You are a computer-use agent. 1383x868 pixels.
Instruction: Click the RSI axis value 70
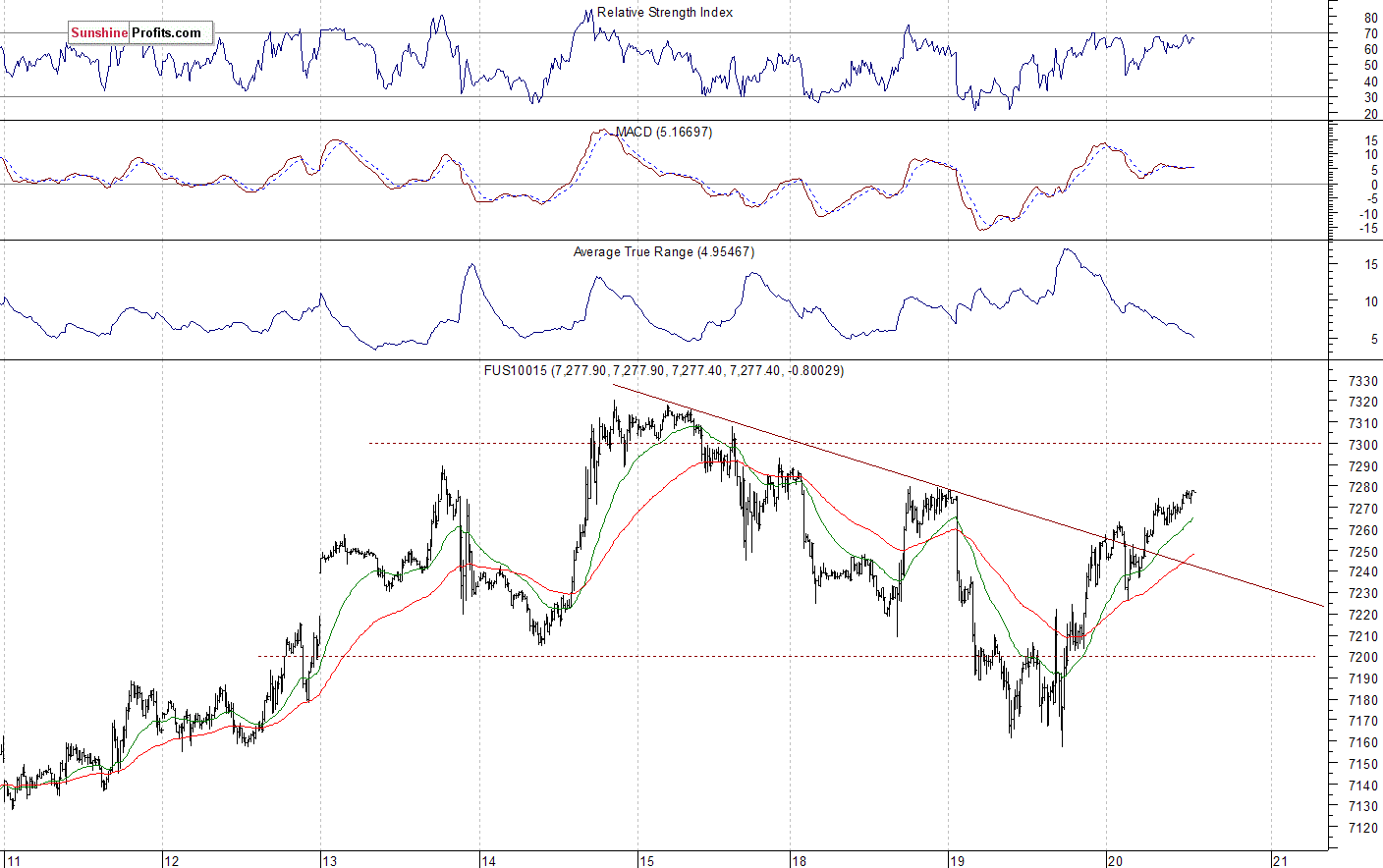tap(1370, 34)
